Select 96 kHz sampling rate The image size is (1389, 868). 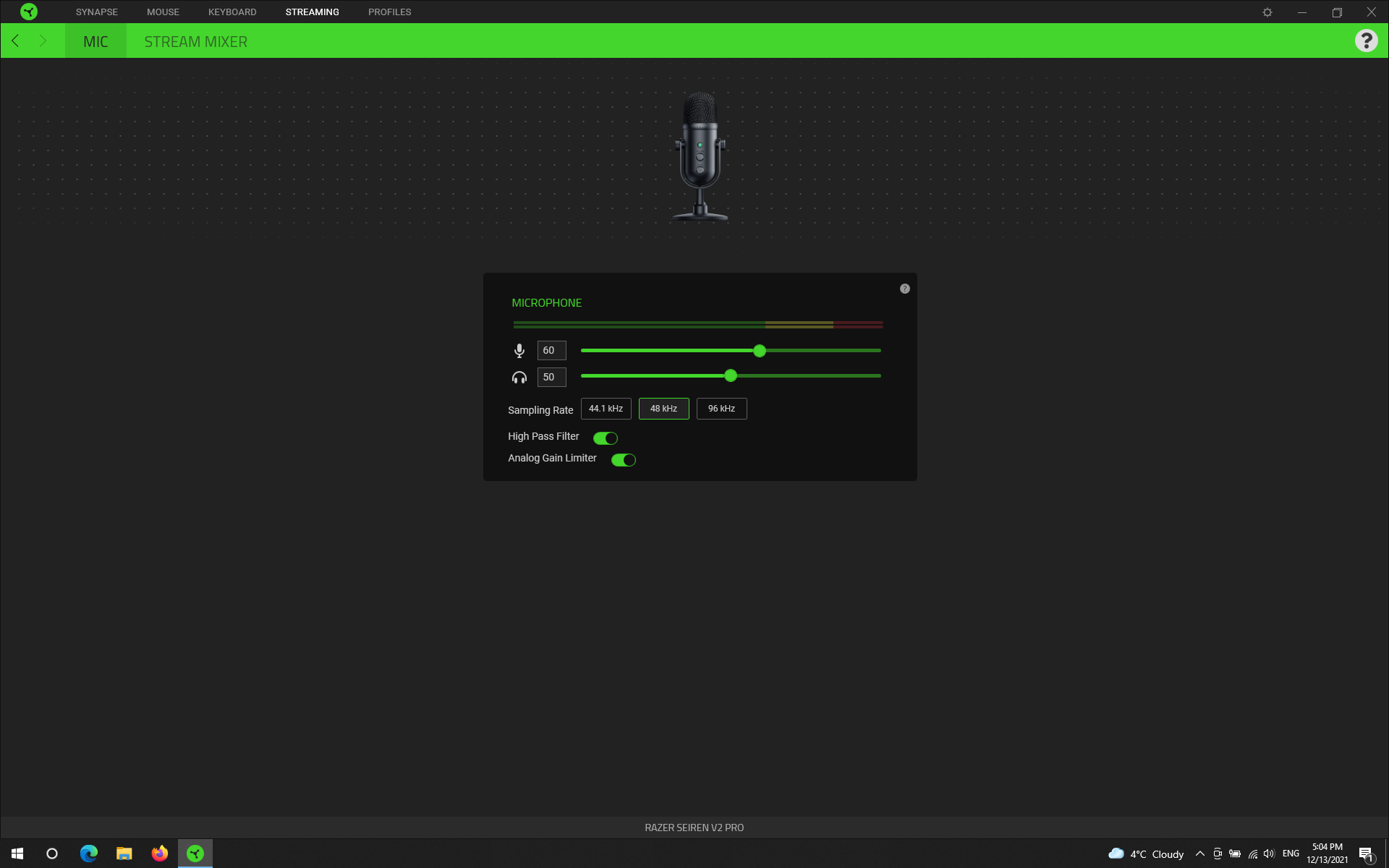721,409
